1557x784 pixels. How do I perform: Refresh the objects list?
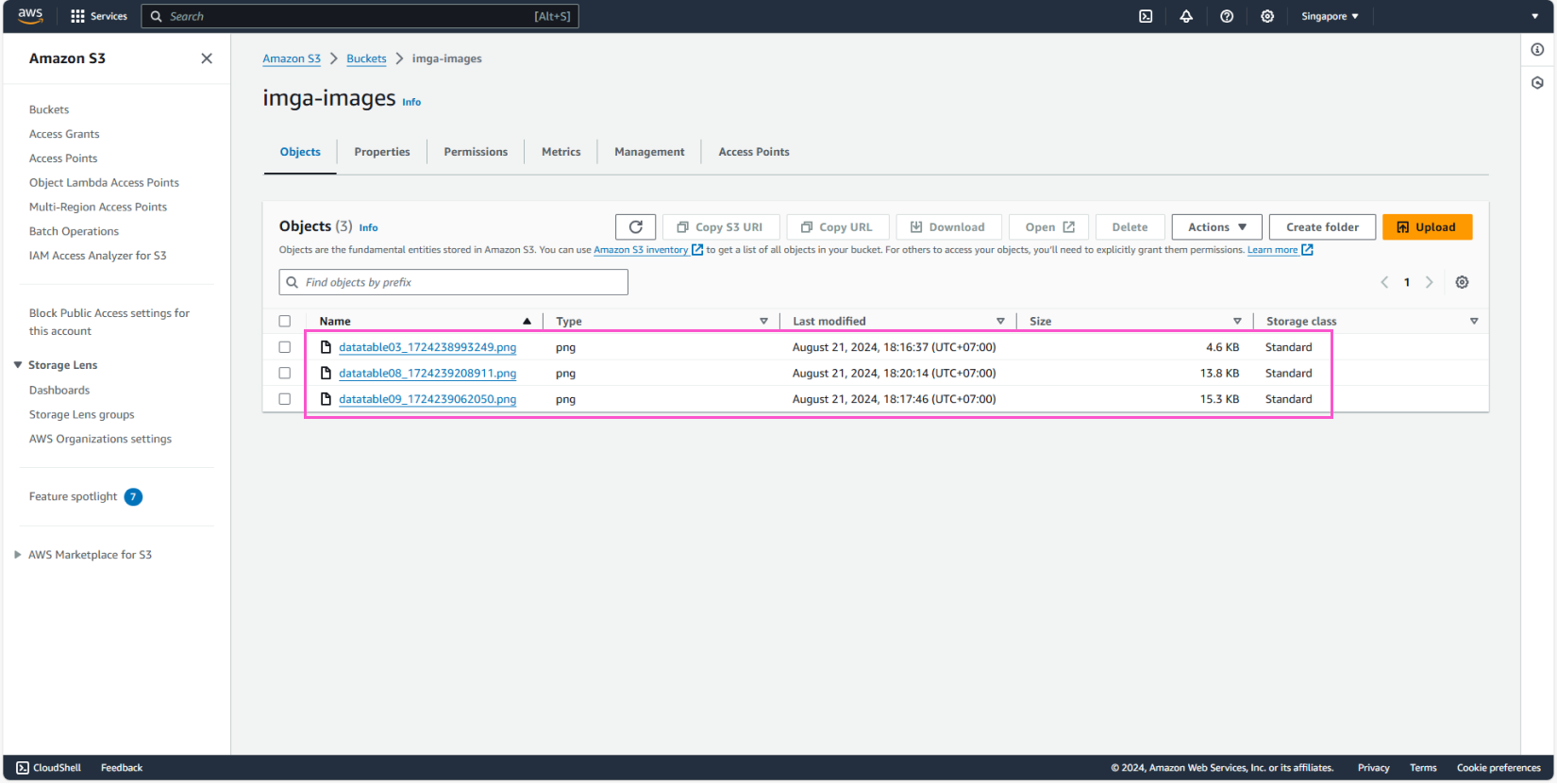(635, 227)
